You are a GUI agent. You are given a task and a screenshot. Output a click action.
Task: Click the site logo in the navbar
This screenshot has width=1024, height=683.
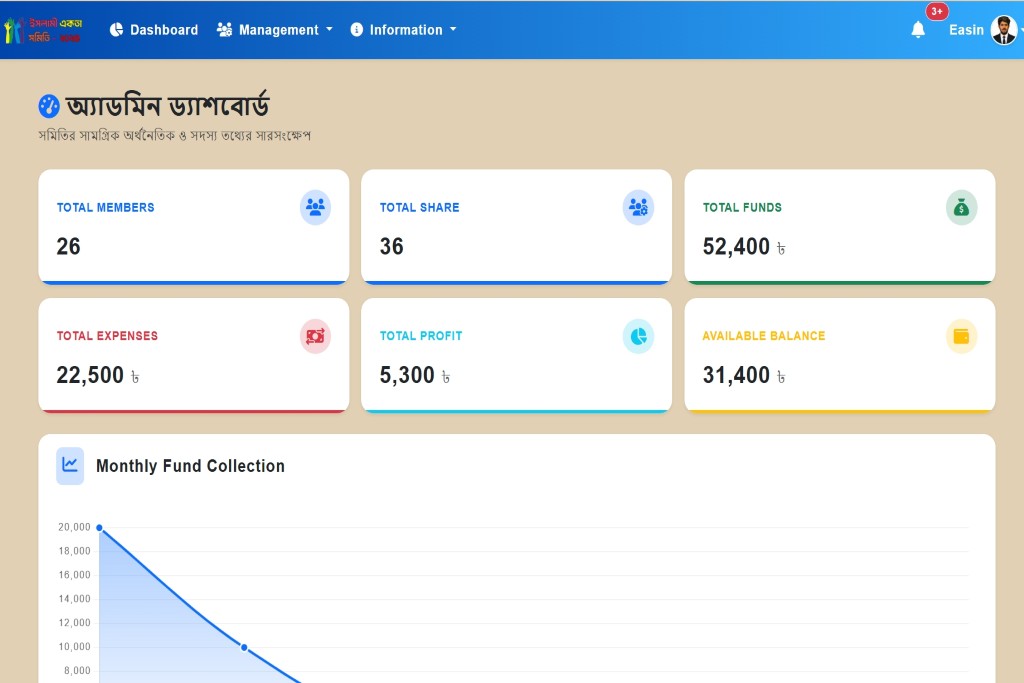point(43,30)
